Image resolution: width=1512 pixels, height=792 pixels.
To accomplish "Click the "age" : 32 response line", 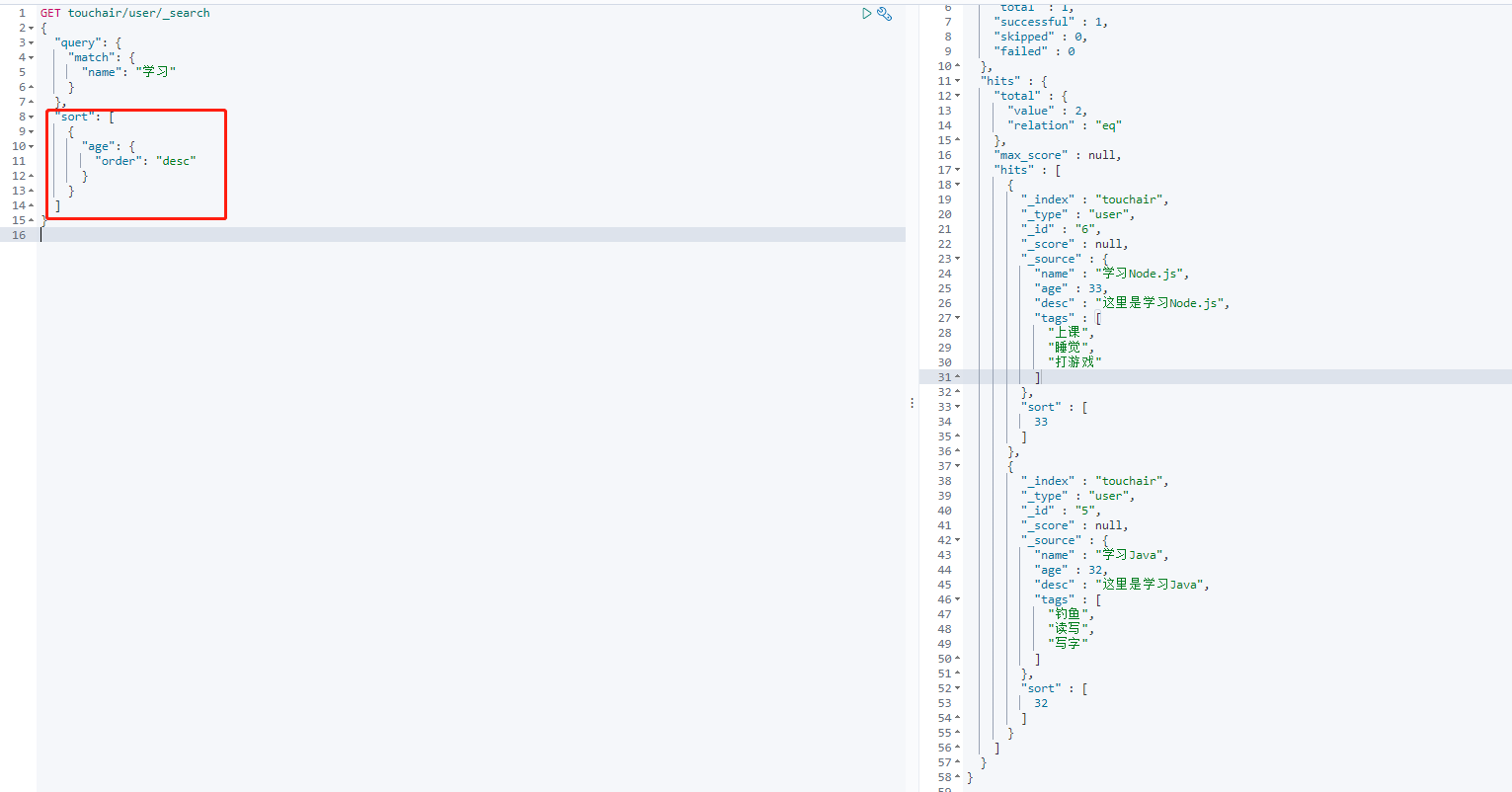I will click(1072, 570).
